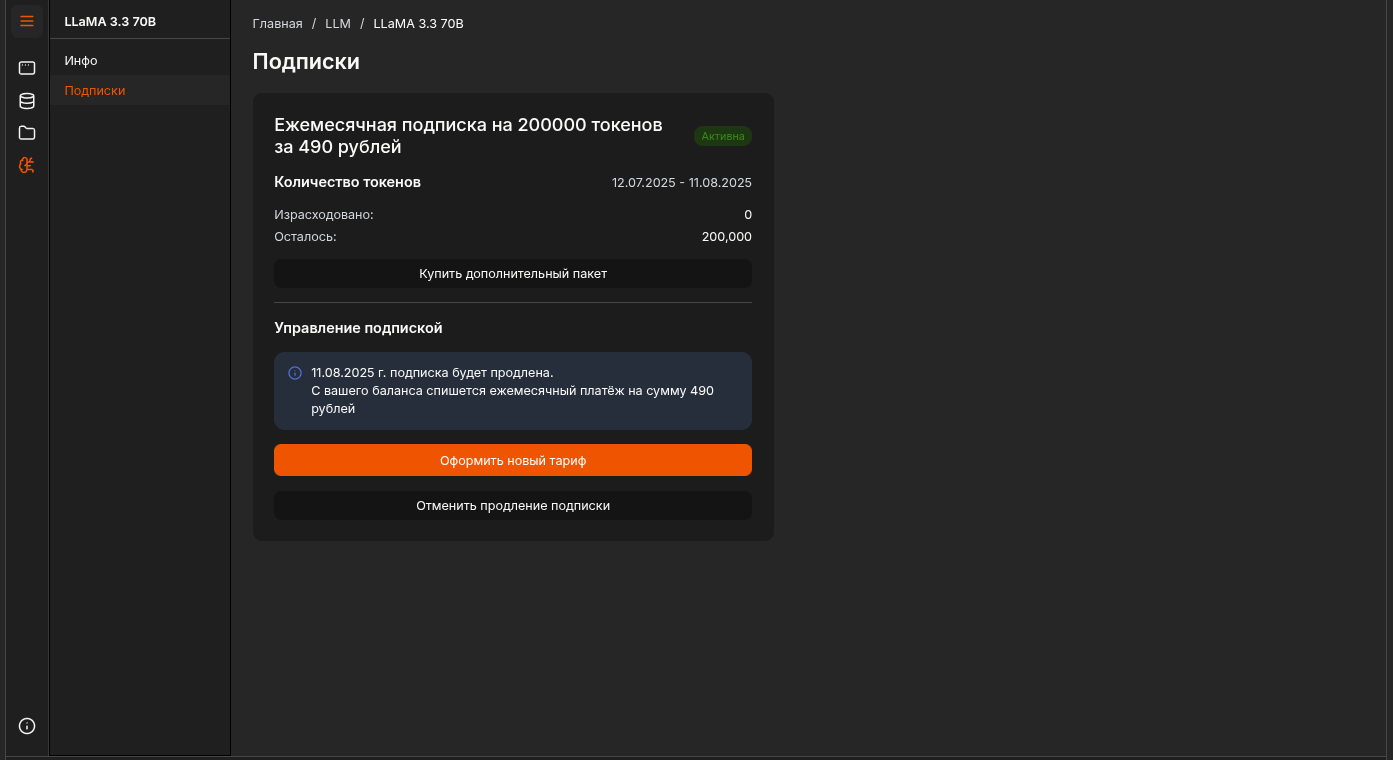Click Купить дополнительный пакет button
1393x760 pixels.
[x=513, y=274]
